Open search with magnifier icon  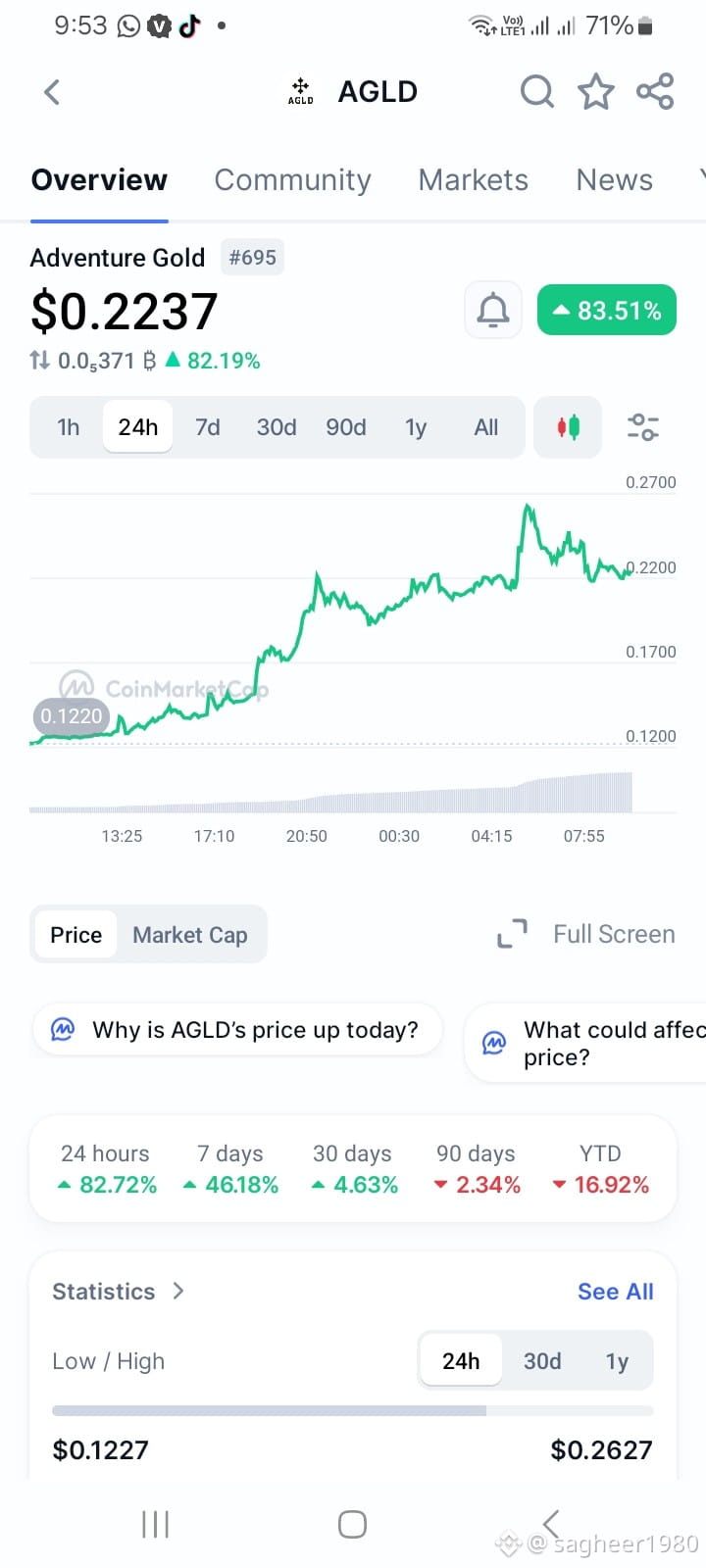tap(536, 92)
